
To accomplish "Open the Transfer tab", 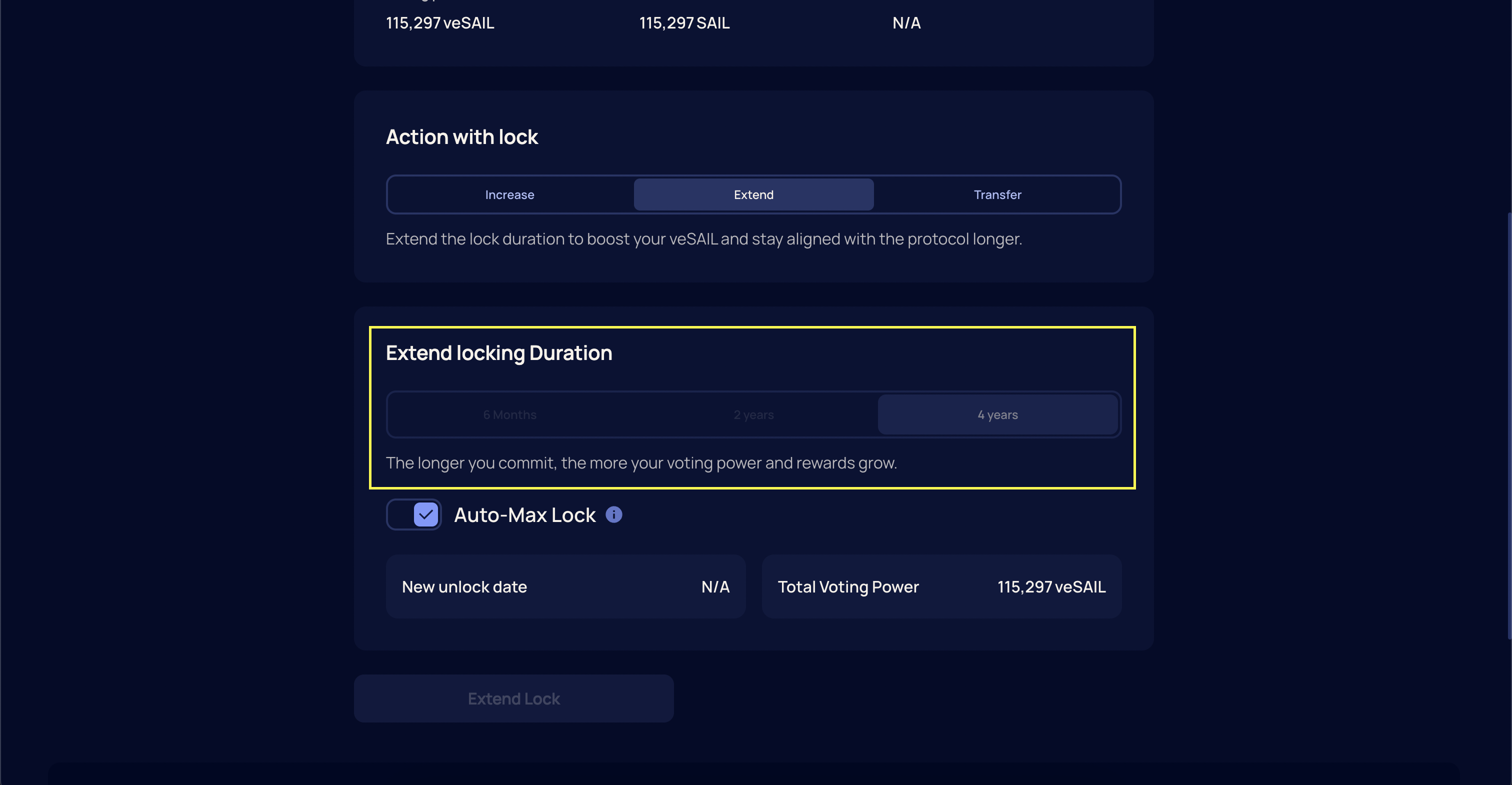I will pos(997,194).
